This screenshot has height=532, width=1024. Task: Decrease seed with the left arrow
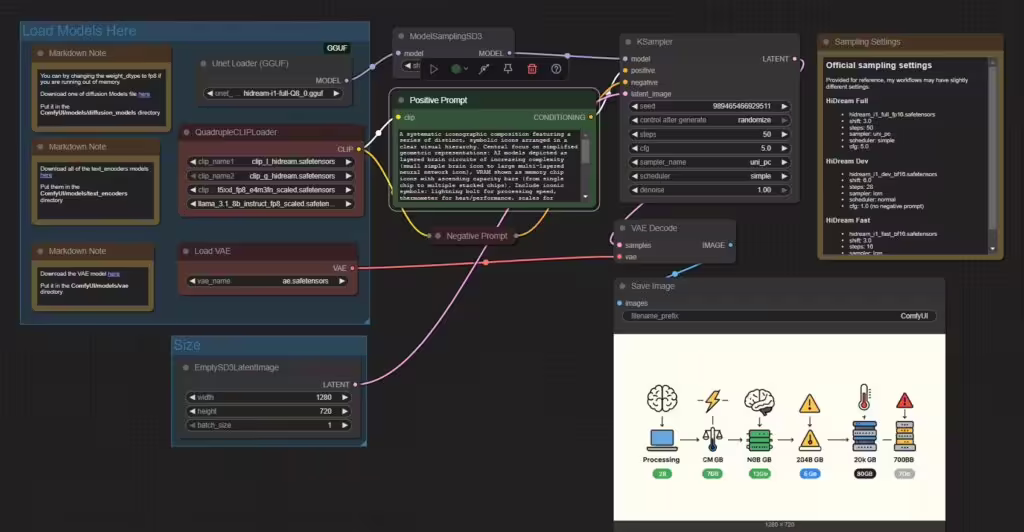pyautogui.click(x=635, y=106)
